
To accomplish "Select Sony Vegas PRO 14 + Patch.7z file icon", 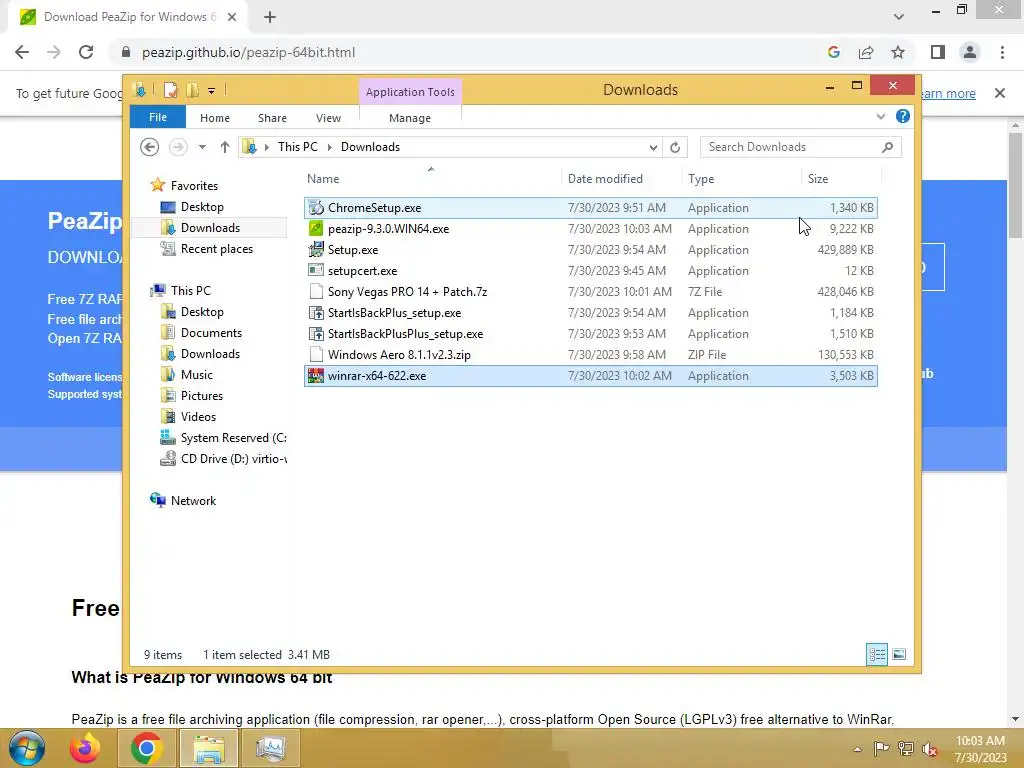I will [316, 291].
